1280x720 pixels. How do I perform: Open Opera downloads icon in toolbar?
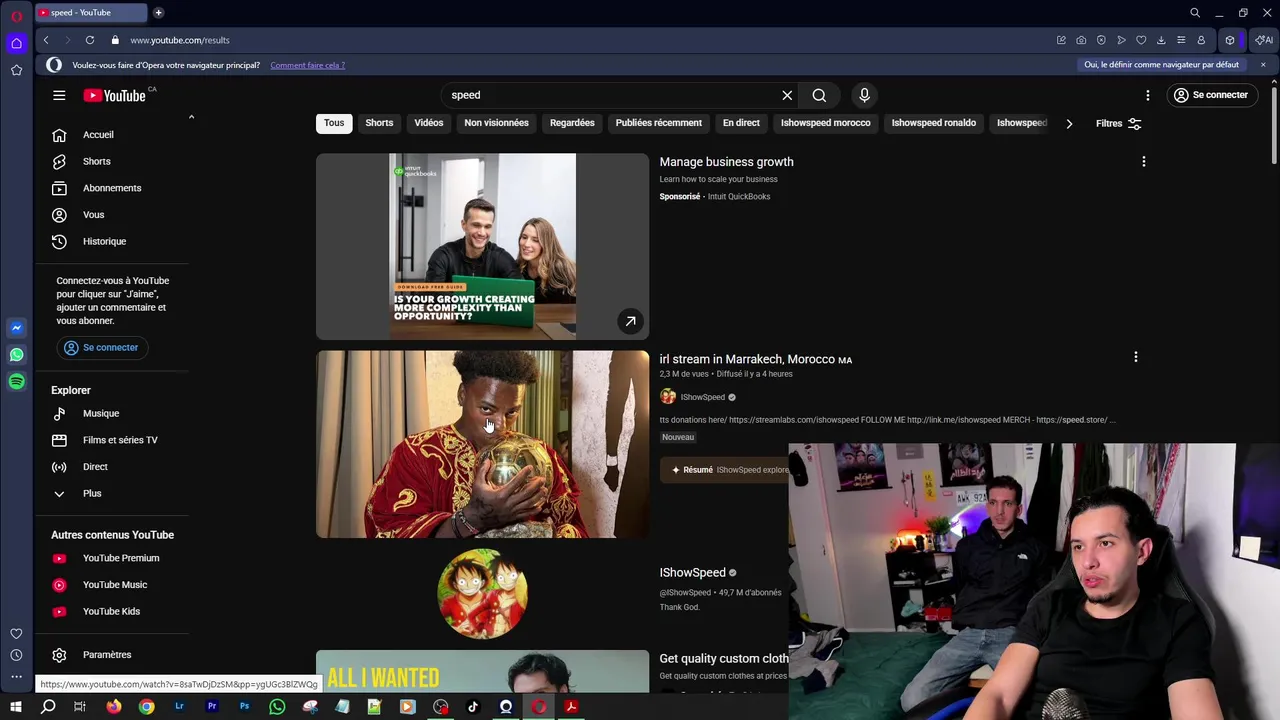(1161, 40)
